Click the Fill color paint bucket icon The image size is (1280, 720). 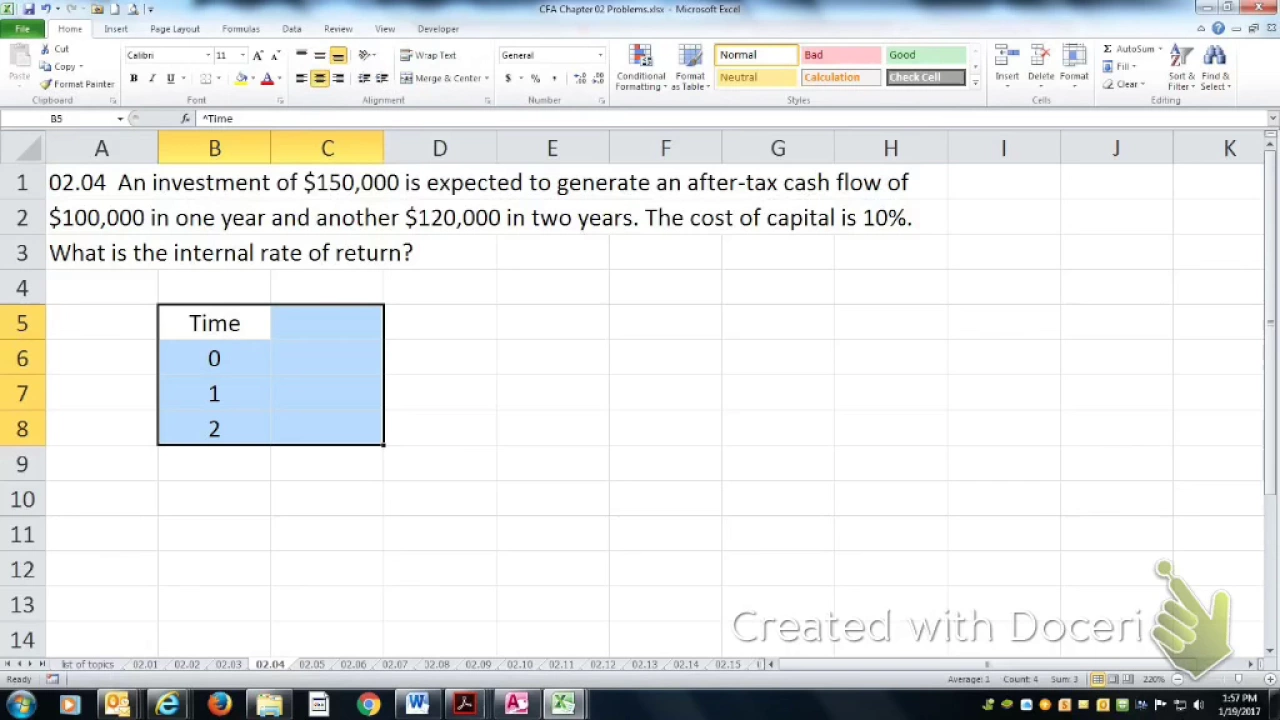click(241, 78)
